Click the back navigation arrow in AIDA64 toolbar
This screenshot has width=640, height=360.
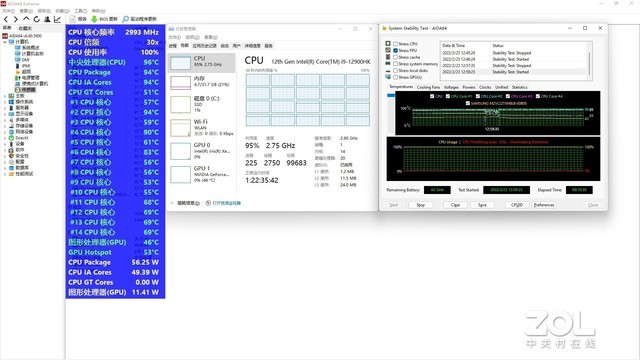pos(6,19)
